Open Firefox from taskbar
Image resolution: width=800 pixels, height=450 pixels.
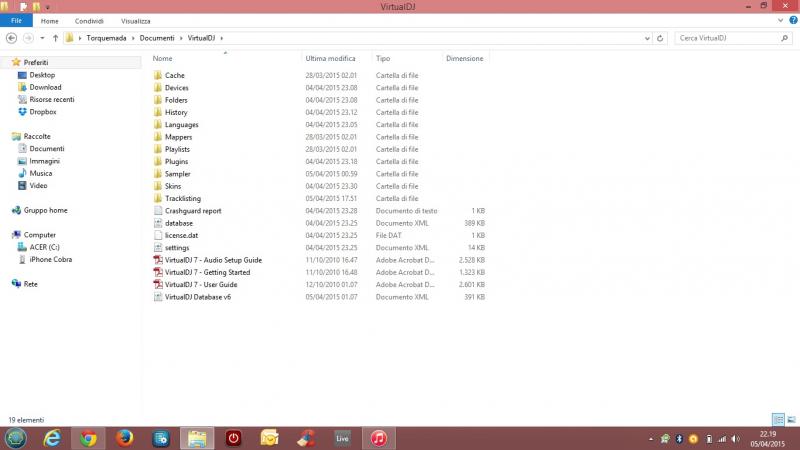point(124,438)
